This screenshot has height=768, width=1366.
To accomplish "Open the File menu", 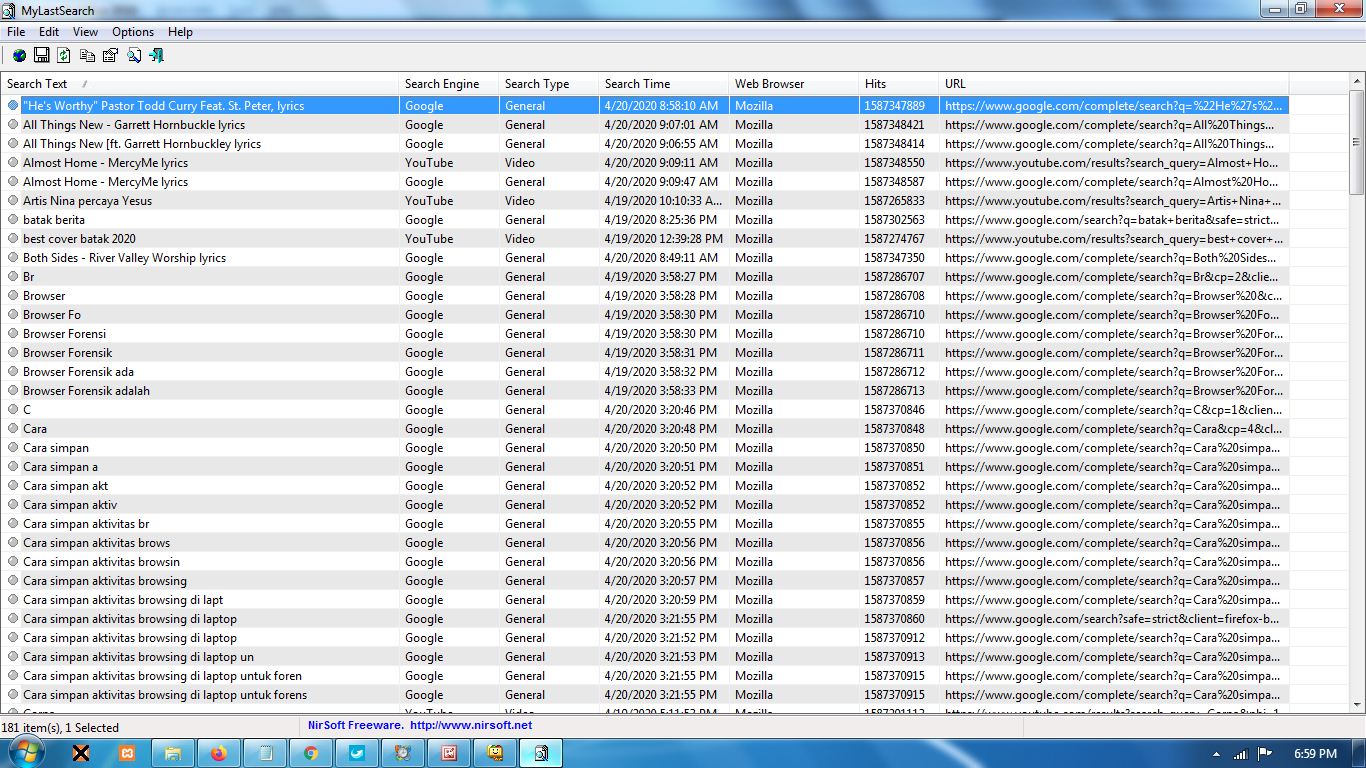I will [x=16, y=32].
